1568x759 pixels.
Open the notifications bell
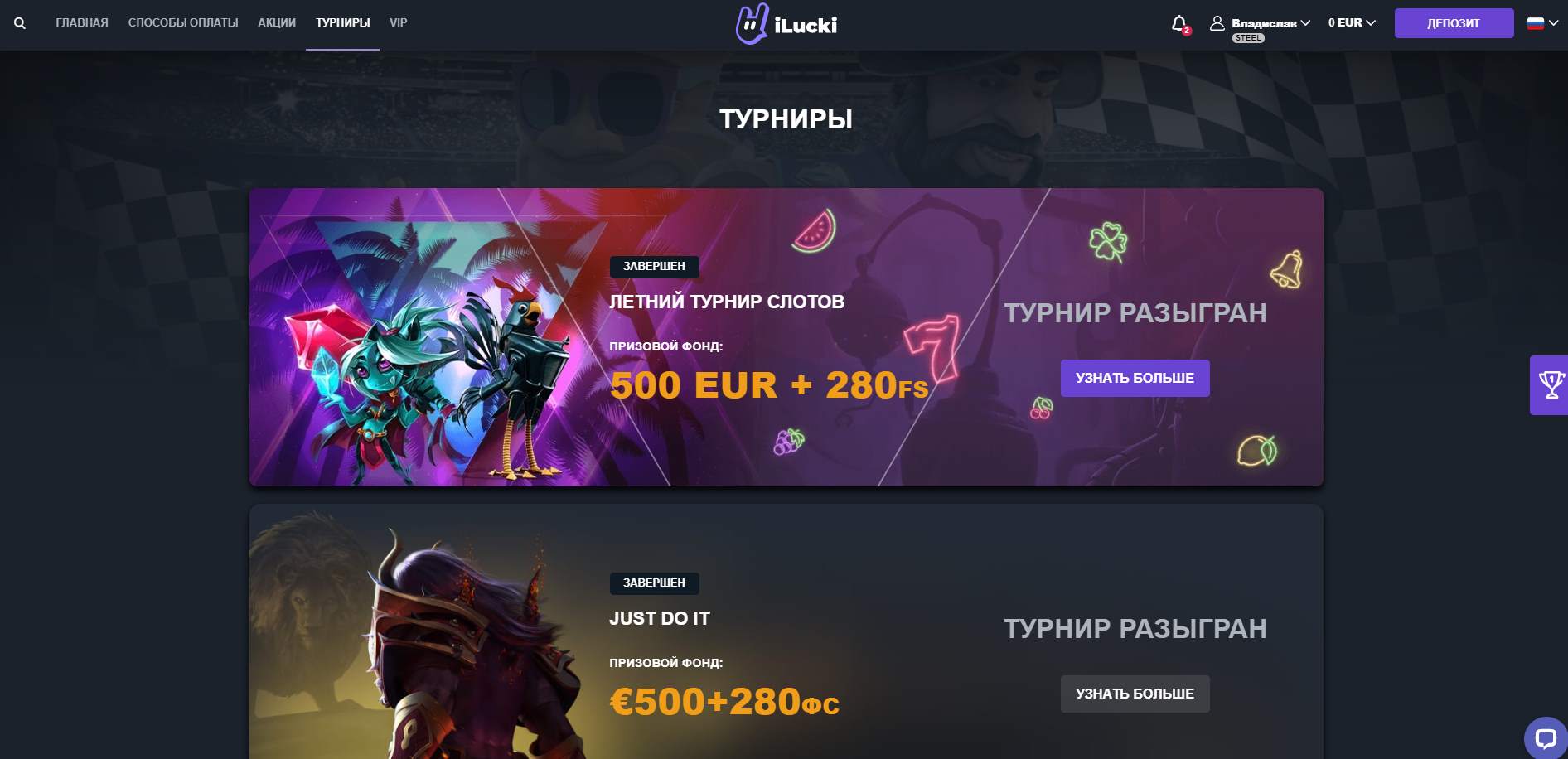[x=1179, y=23]
